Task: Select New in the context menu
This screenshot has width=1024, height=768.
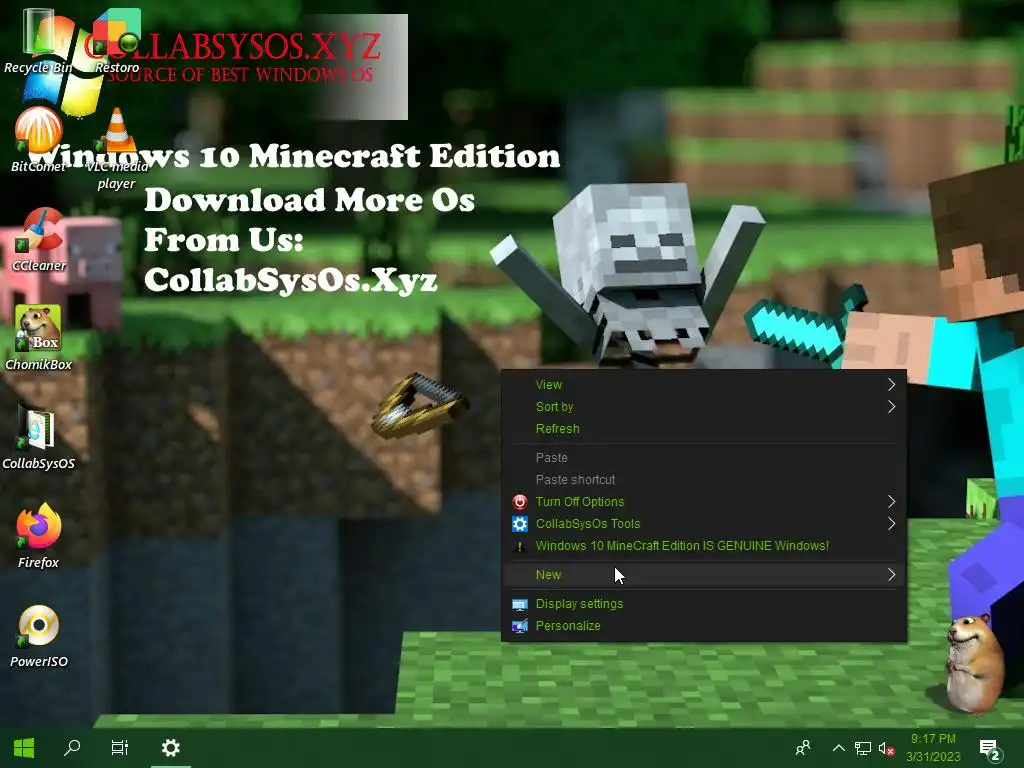Action: pyautogui.click(x=704, y=575)
